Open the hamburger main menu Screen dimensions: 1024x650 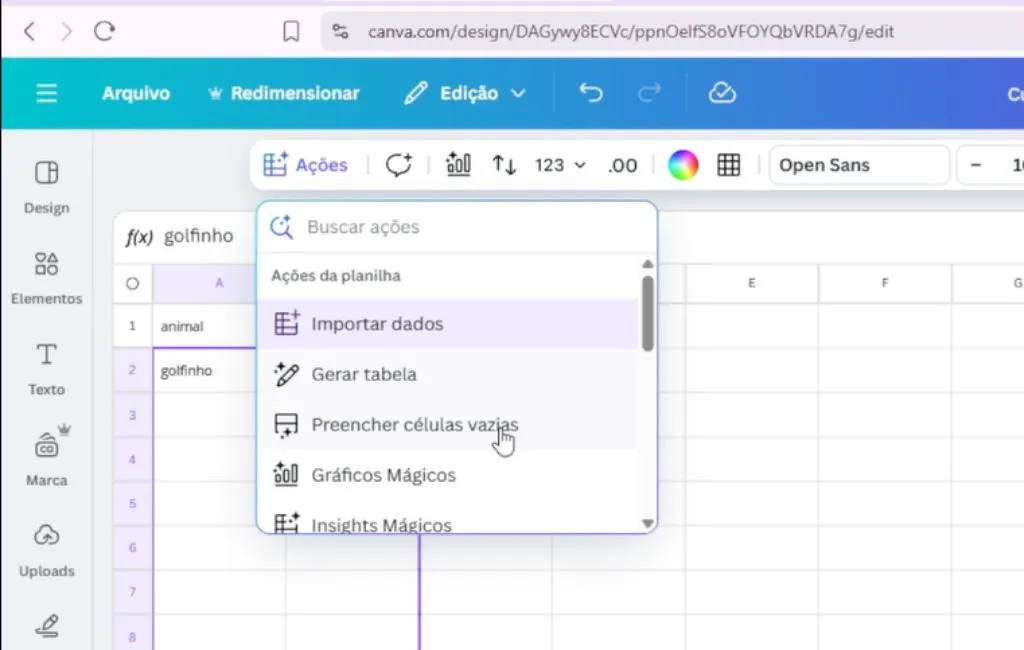click(46, 93)
